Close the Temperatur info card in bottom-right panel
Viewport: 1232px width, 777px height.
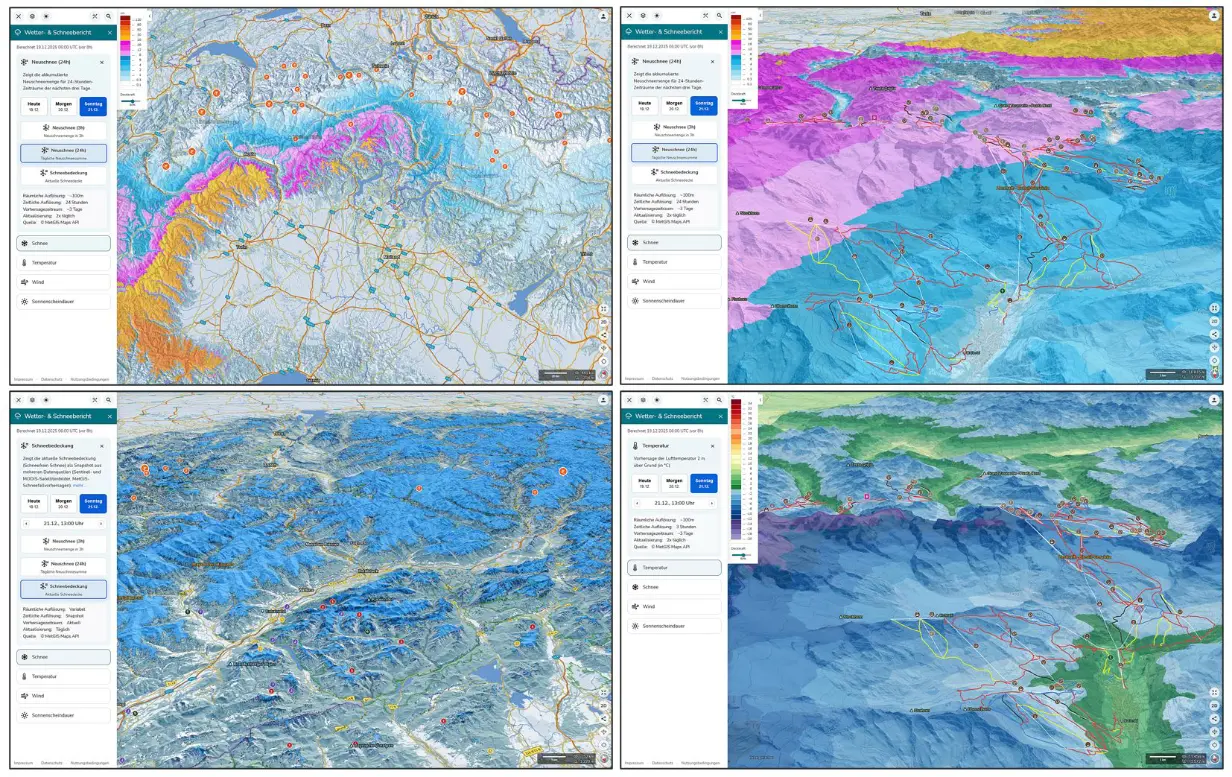pyautogui.click(x=712, y=445)
